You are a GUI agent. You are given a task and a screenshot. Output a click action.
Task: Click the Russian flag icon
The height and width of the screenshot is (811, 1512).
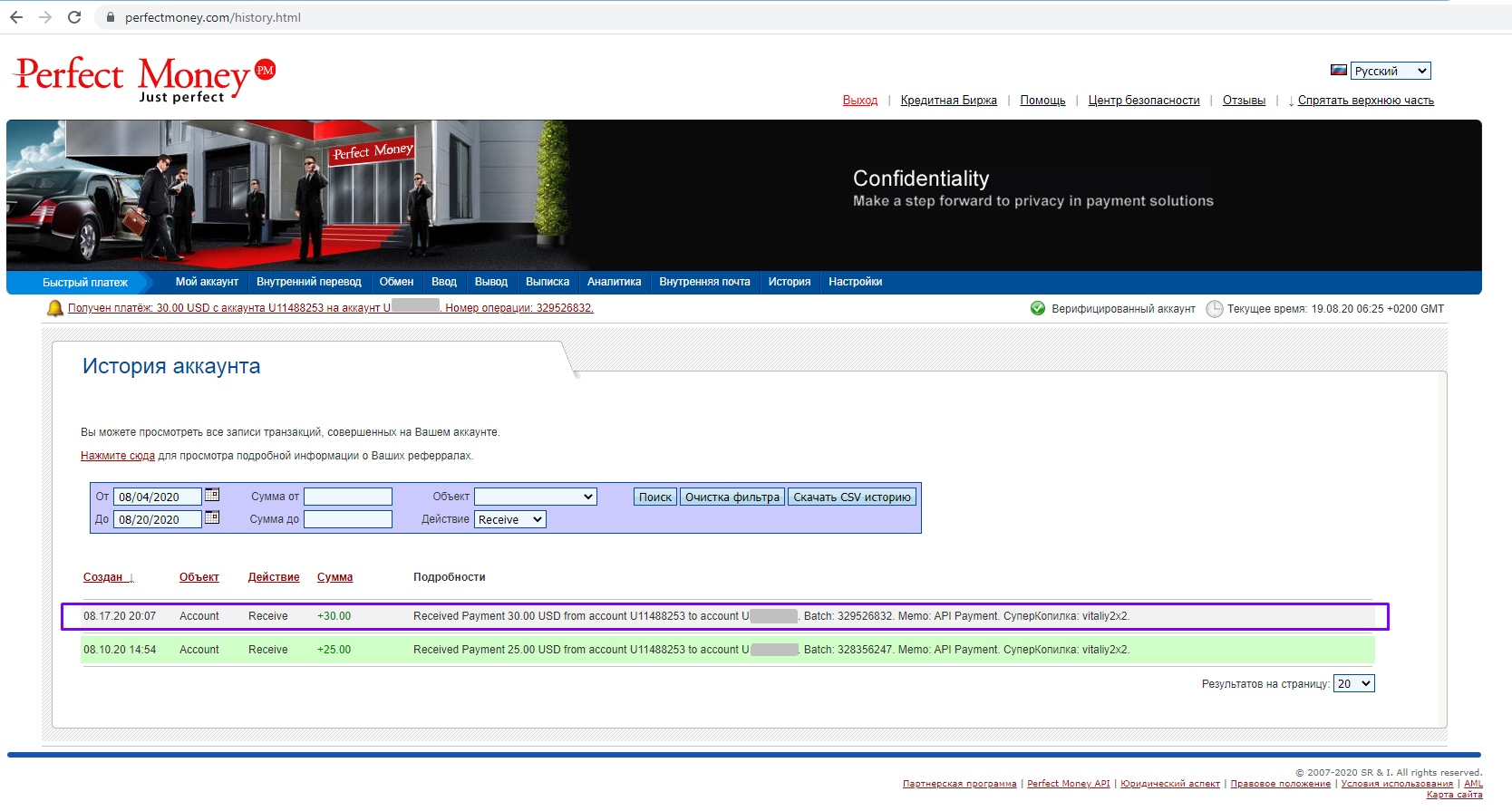pos(1338,70)
